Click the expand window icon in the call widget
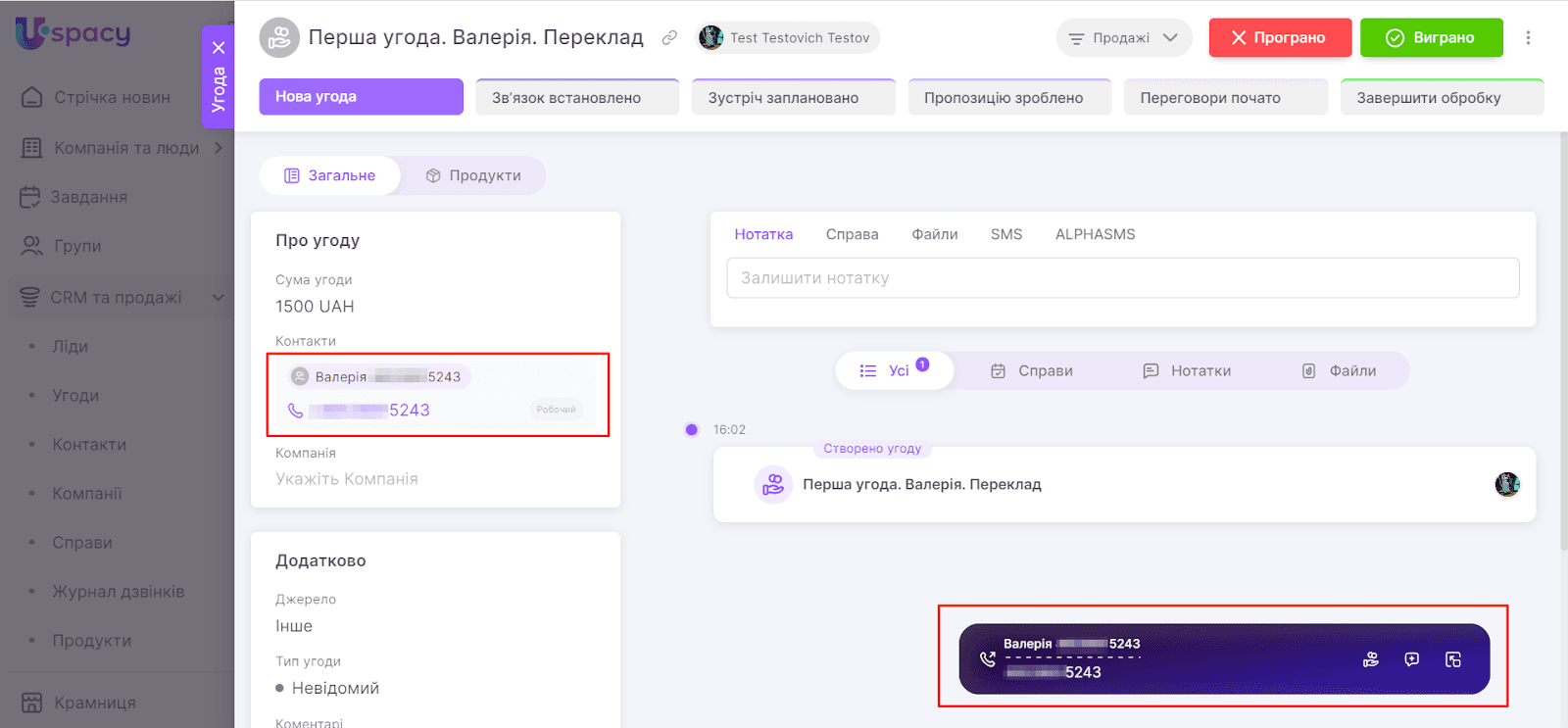Image resolution: width=1568 pixels, height=728 pixels. coord(1453,659)
